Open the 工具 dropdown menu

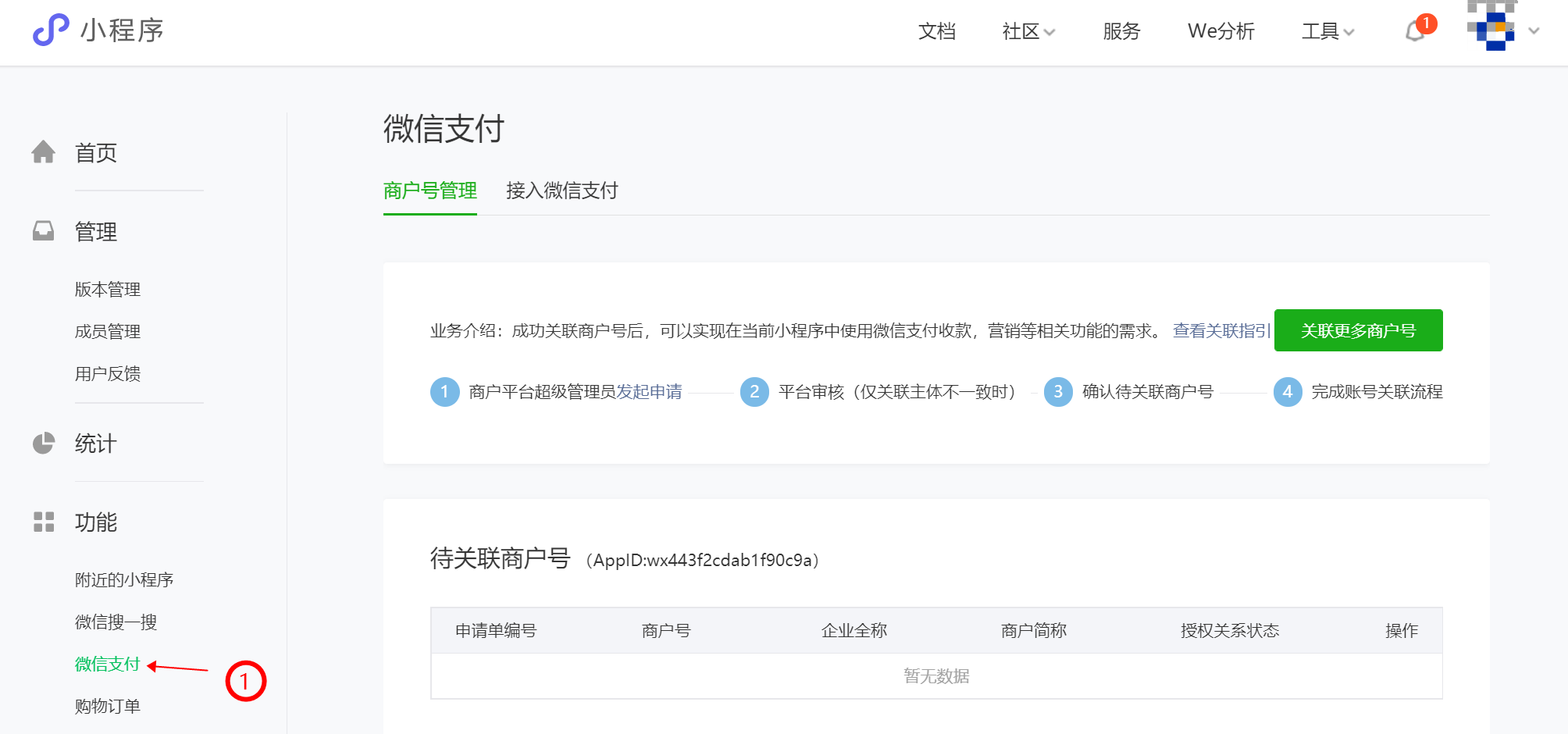click(x=1327, y=31)
